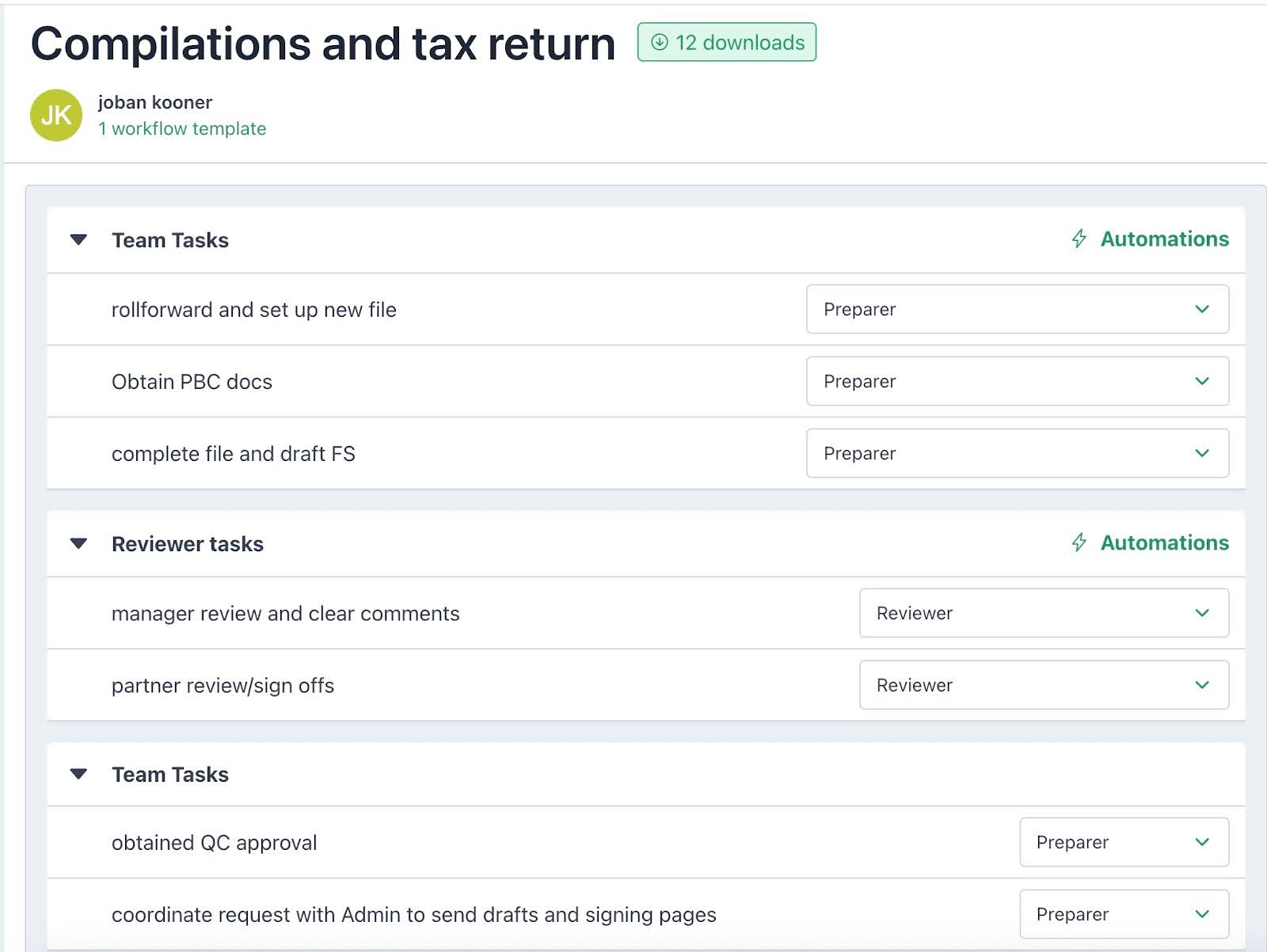The image size is (1267, 952).
Task: Click the lightning icon beside Team Tasks Automations
Action: click(x=1078, y=239)
